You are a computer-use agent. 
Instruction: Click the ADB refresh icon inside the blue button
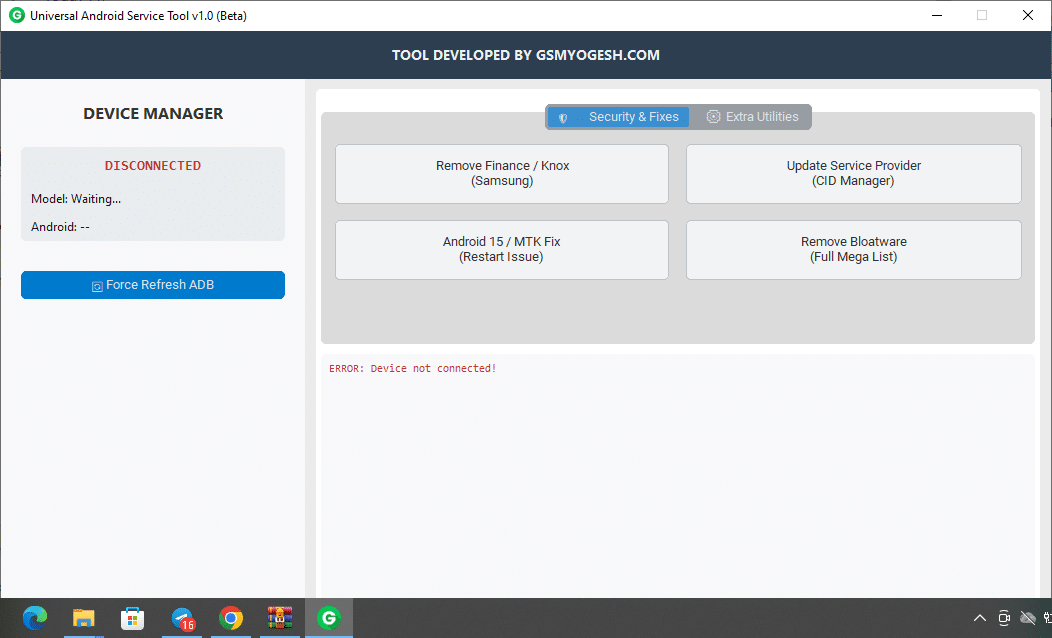coord(95,285)
